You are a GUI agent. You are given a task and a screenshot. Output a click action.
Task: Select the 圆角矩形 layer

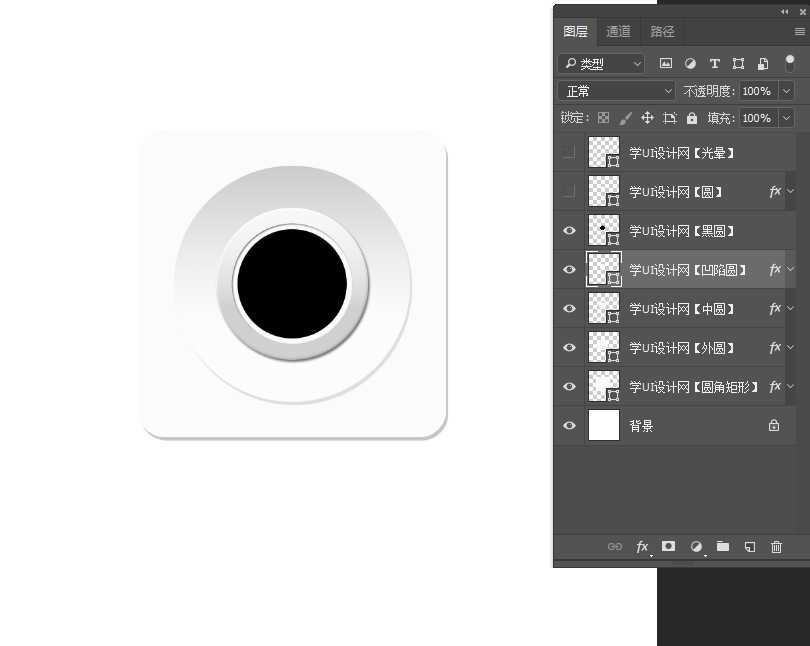coord(692,387)
